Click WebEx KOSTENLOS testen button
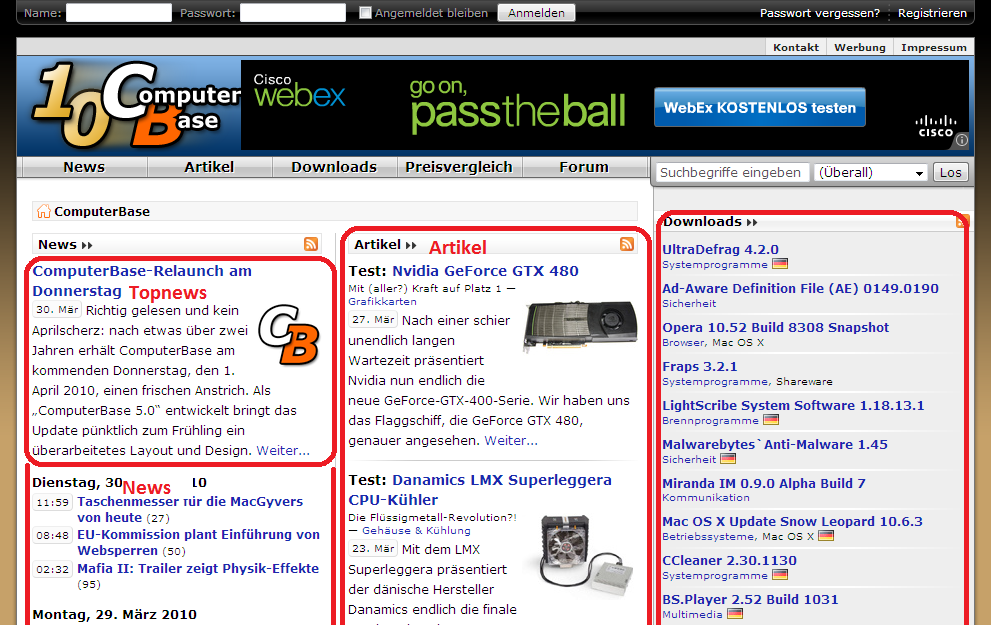This screenshot has width=991, height=625. (x=760, y=107)
